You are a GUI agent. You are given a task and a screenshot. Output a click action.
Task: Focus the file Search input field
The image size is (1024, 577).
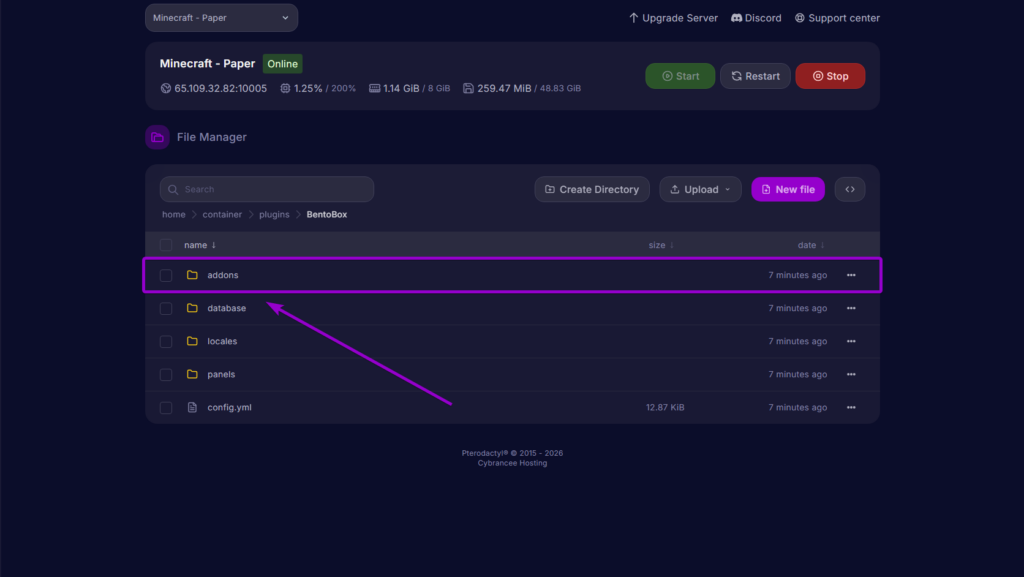click(267, 189)
